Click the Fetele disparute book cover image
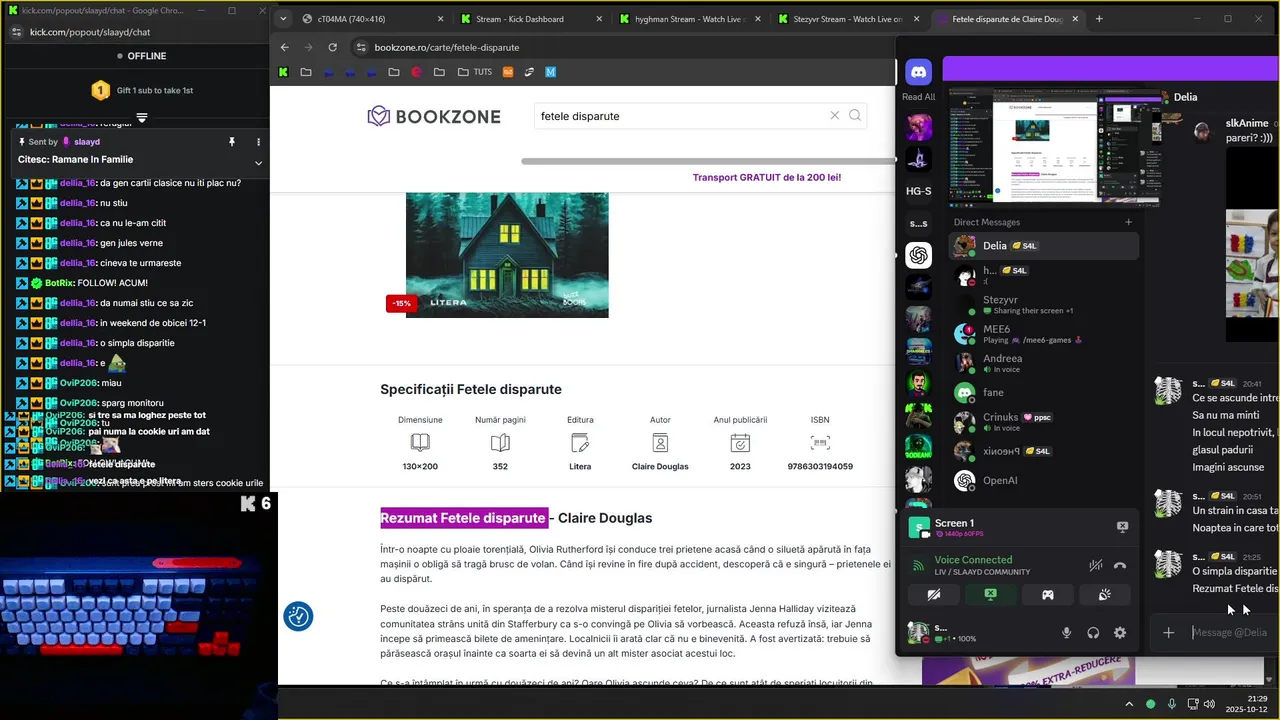This screenshot has height=720, width=1280. [x=507, y=255]
